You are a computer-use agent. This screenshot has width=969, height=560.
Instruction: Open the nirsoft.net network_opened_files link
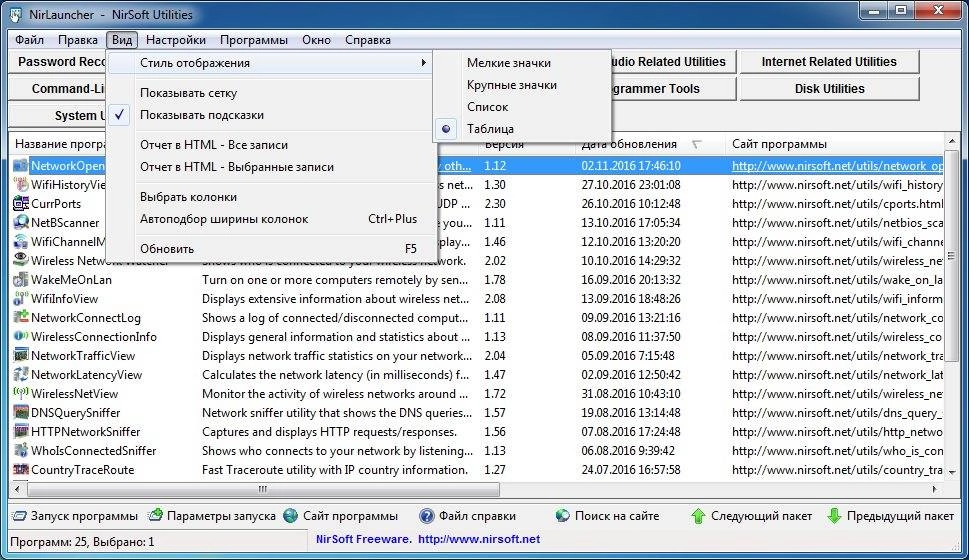click(x=837, y=166)
